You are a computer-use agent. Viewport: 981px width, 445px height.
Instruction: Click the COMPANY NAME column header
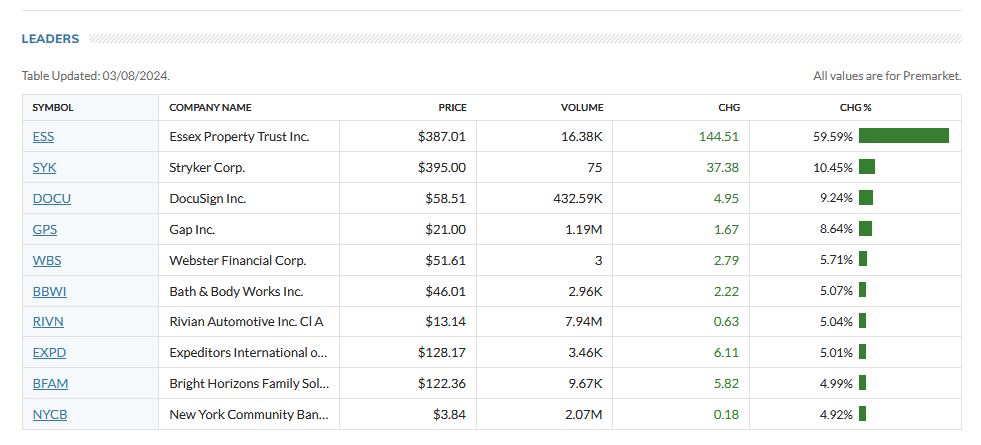[210, 107]
